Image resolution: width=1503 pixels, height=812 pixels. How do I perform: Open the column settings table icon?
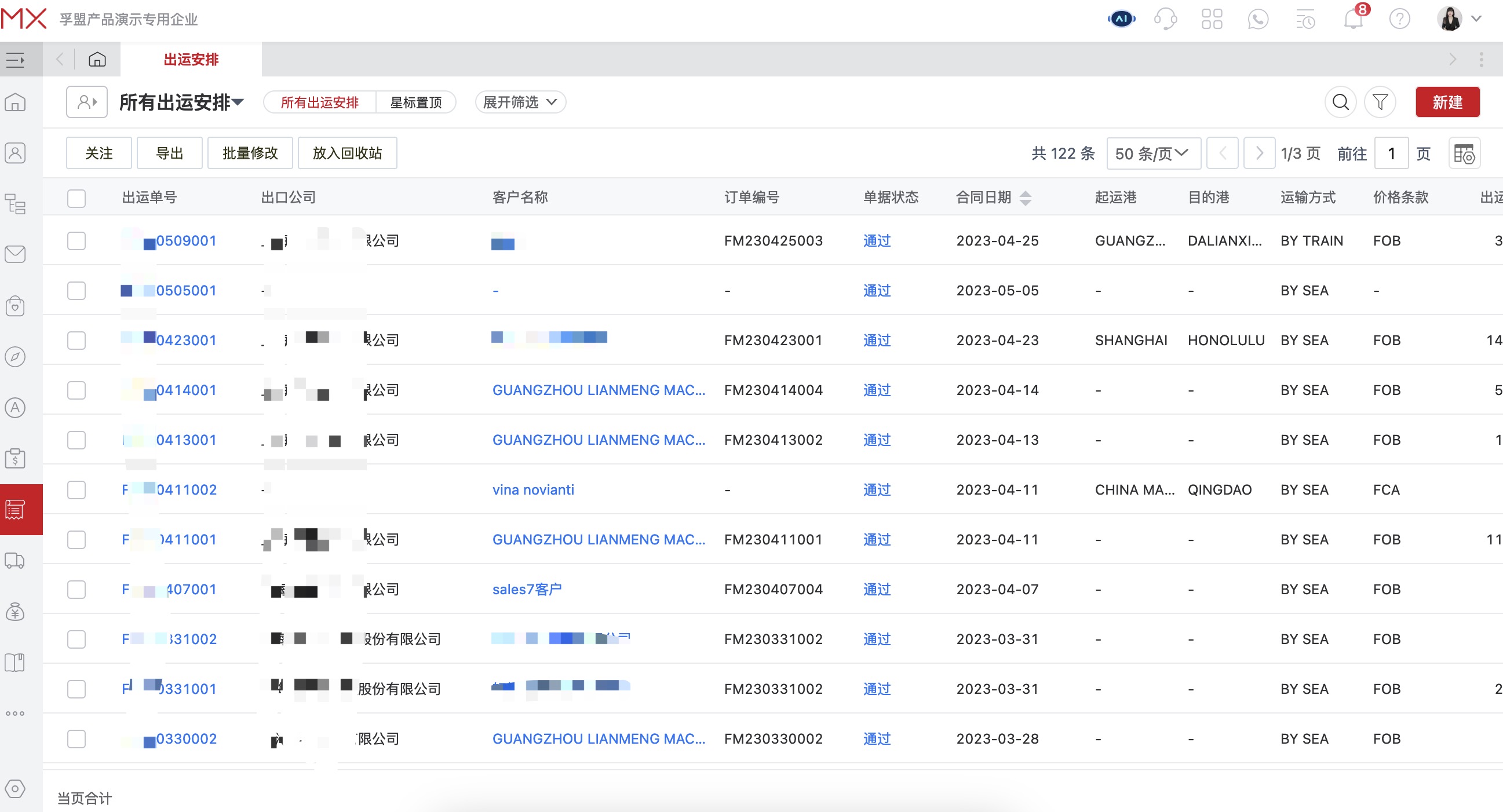point(1464,154)
